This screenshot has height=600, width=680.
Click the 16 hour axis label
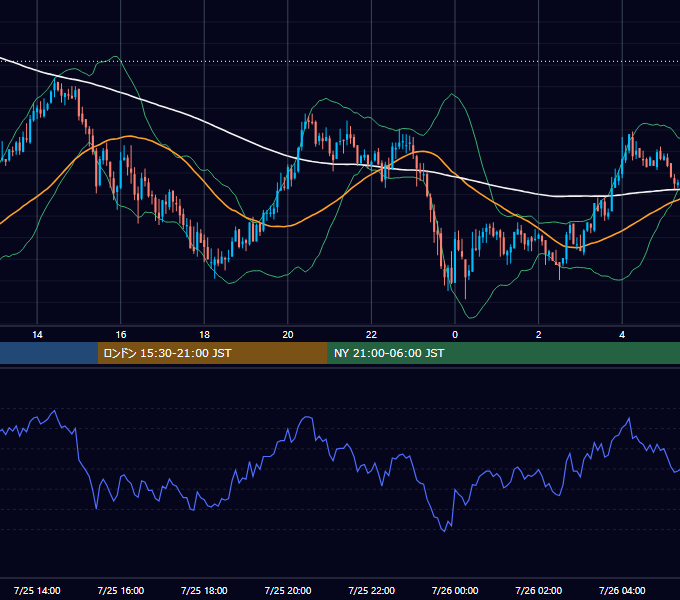(121, 335)
